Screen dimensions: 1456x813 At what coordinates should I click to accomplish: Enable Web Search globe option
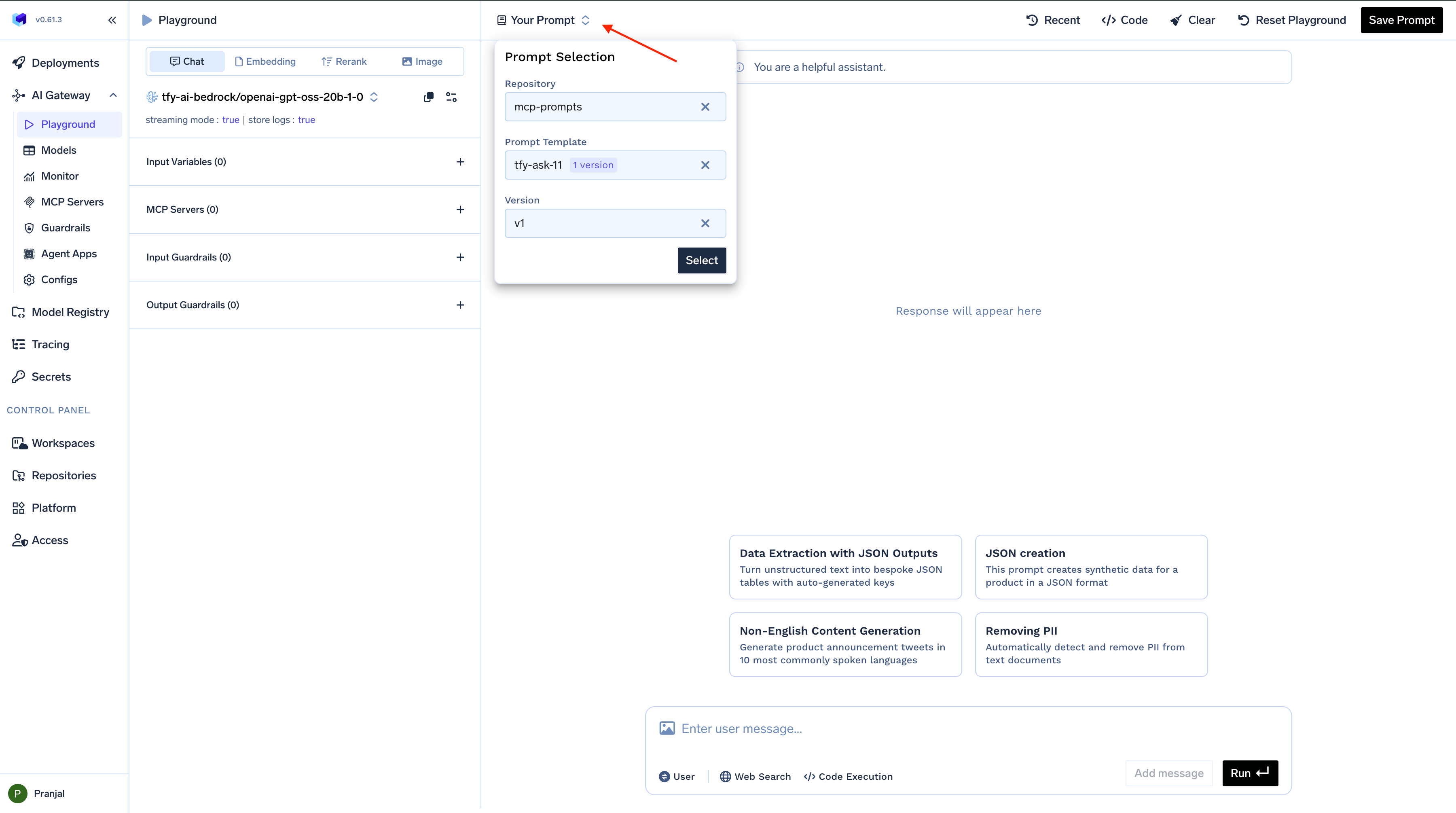755,776
